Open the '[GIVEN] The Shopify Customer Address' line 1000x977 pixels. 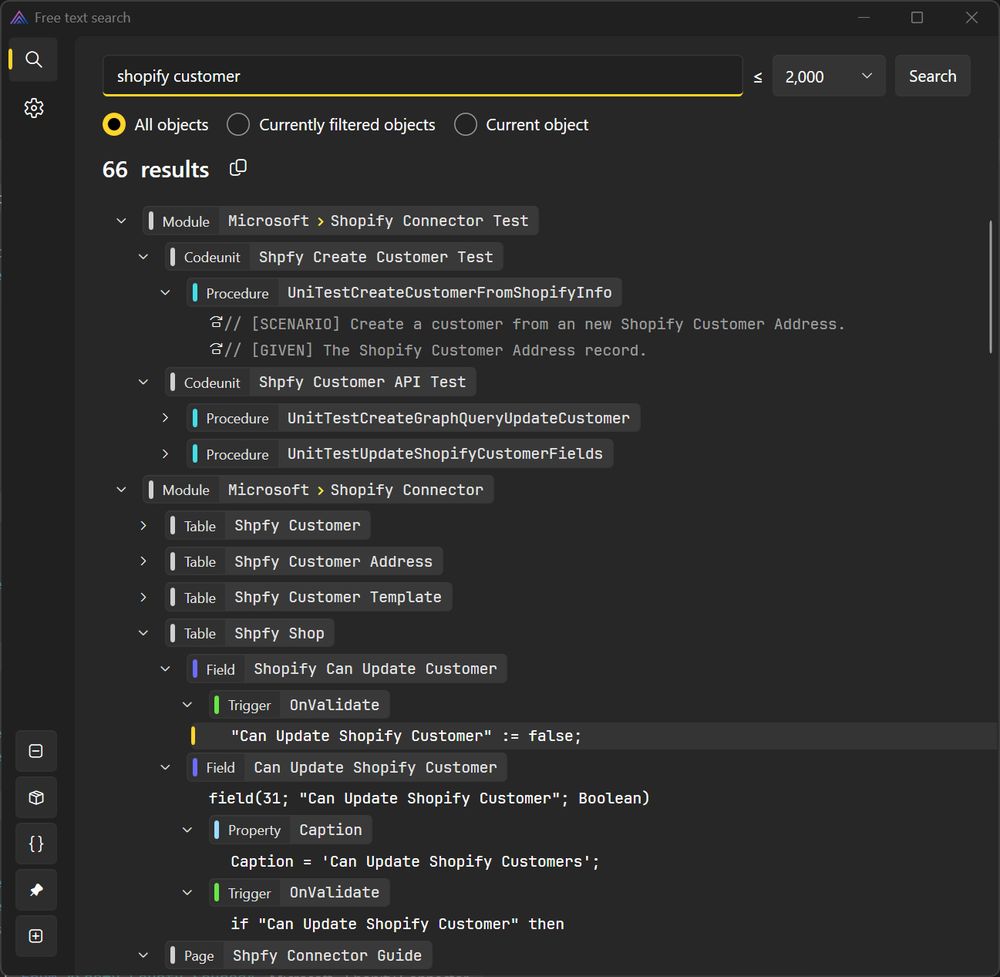pyautogui.click(x=436, y=350)
